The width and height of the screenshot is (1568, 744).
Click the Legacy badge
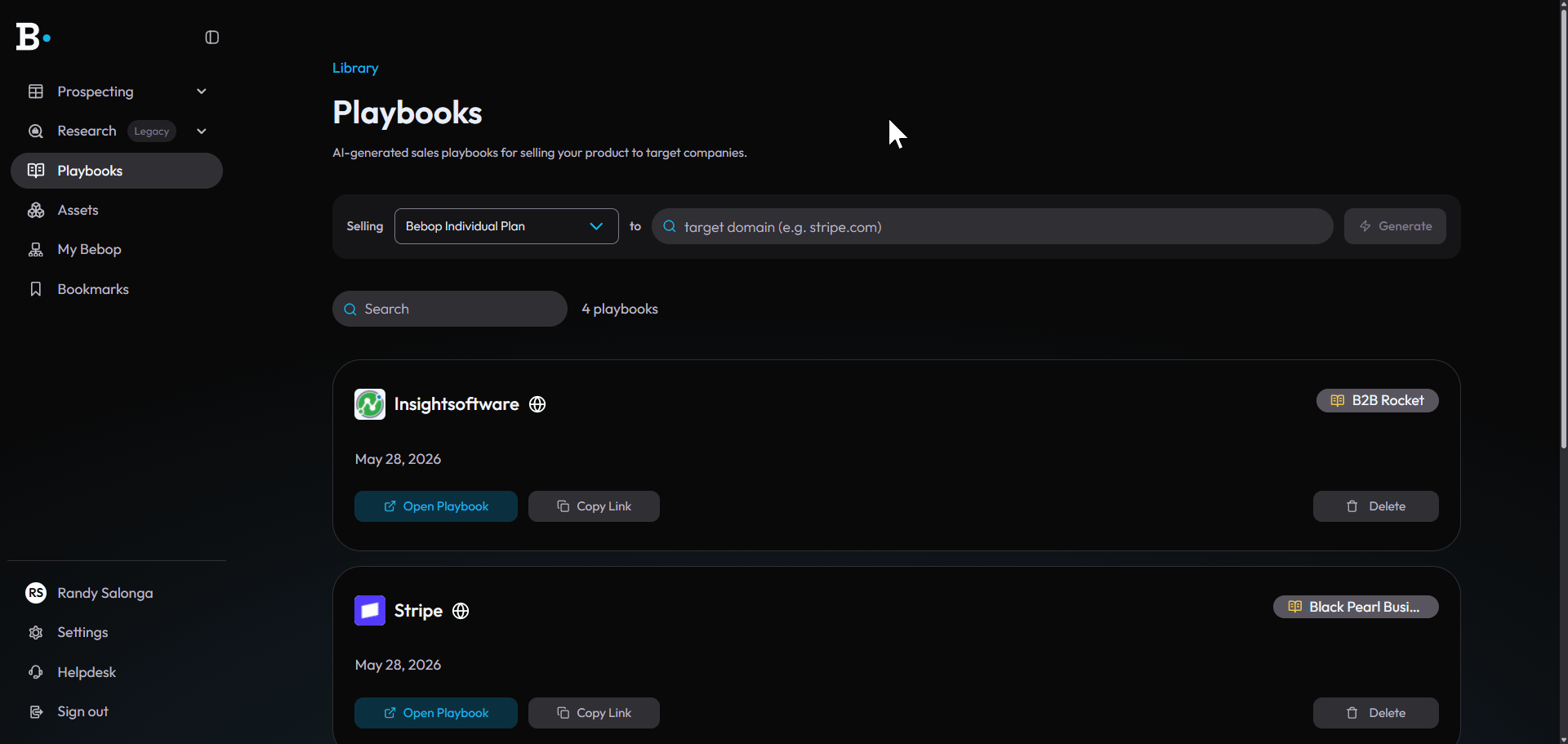152,131
